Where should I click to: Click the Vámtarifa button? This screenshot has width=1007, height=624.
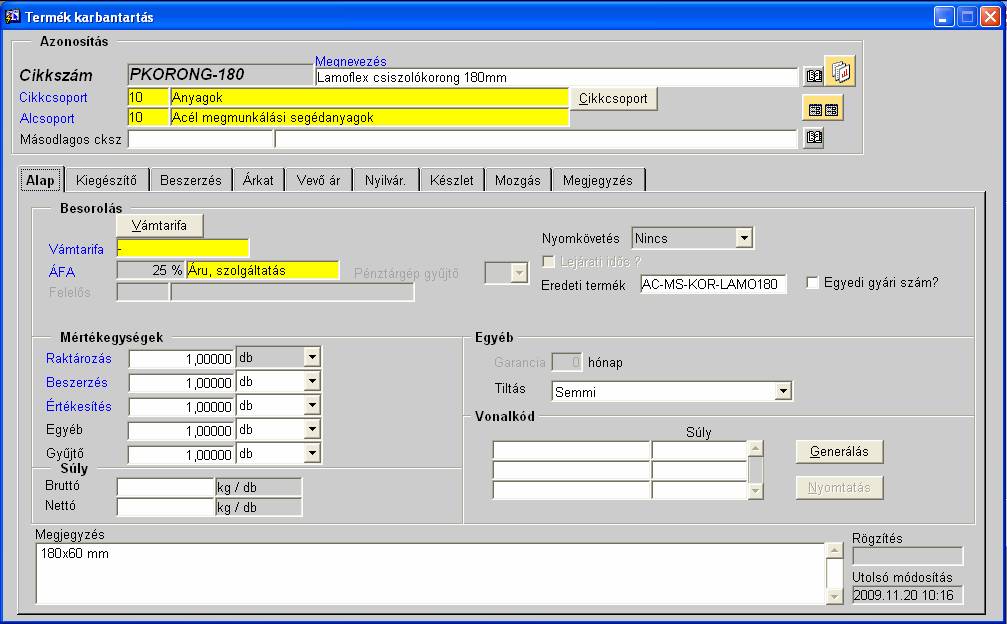[x=159, y=225]
